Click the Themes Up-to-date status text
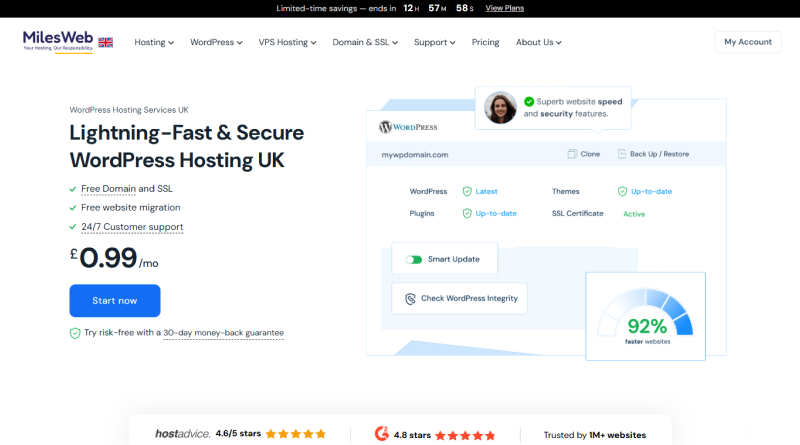 pyautogui.click(x=652, y=191)
